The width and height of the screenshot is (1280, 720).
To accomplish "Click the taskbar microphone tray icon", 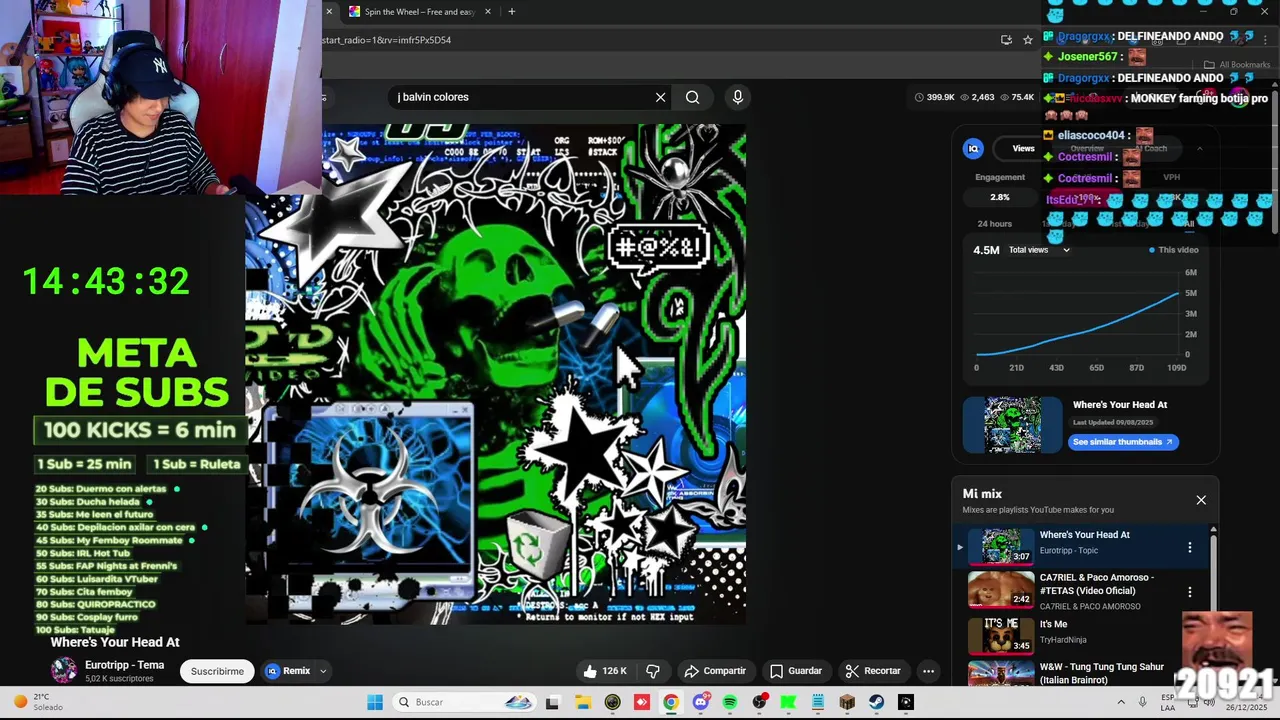I will point(1142,702).
